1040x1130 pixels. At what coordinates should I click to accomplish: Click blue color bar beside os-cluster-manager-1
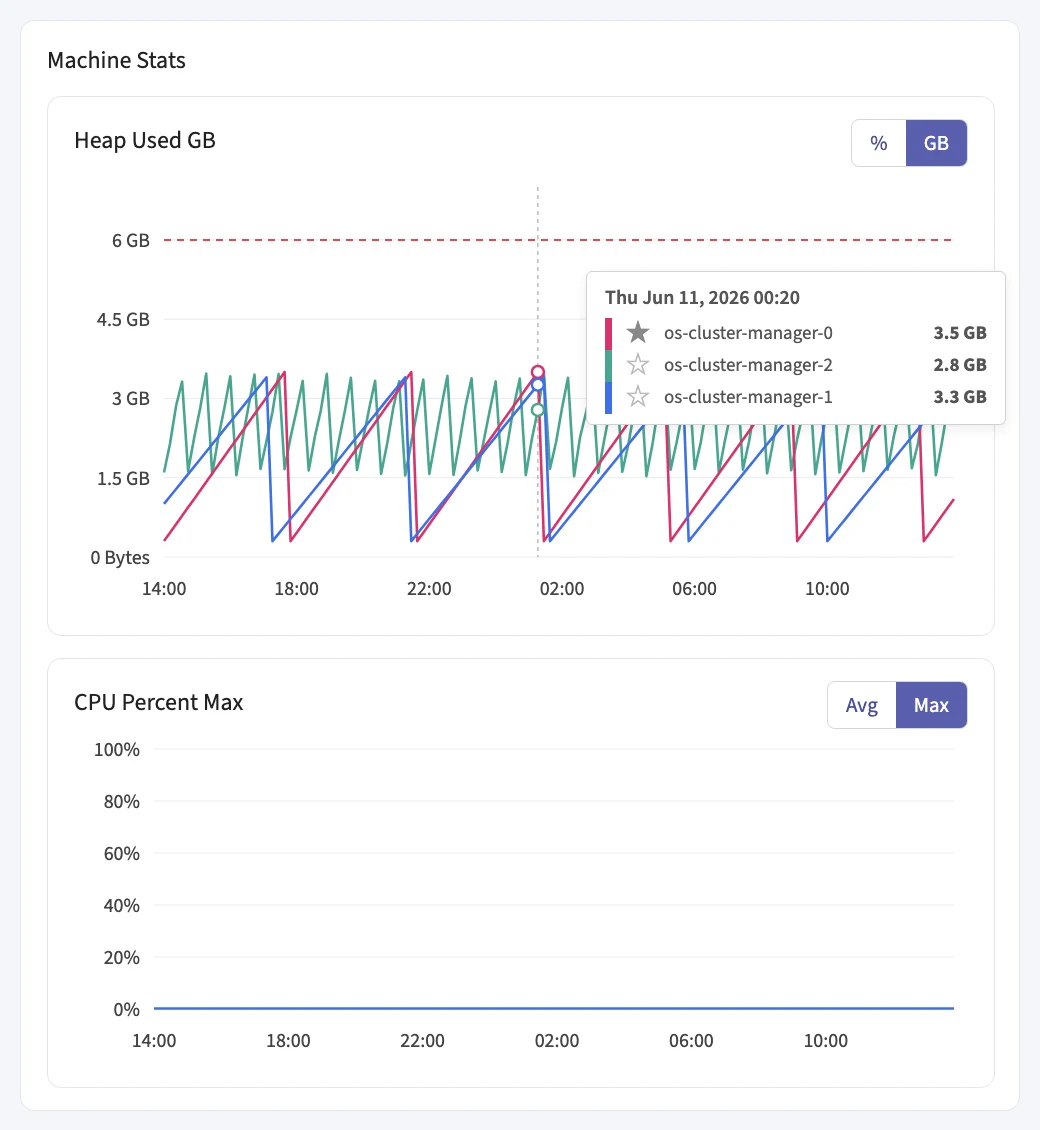click(608, 398)
